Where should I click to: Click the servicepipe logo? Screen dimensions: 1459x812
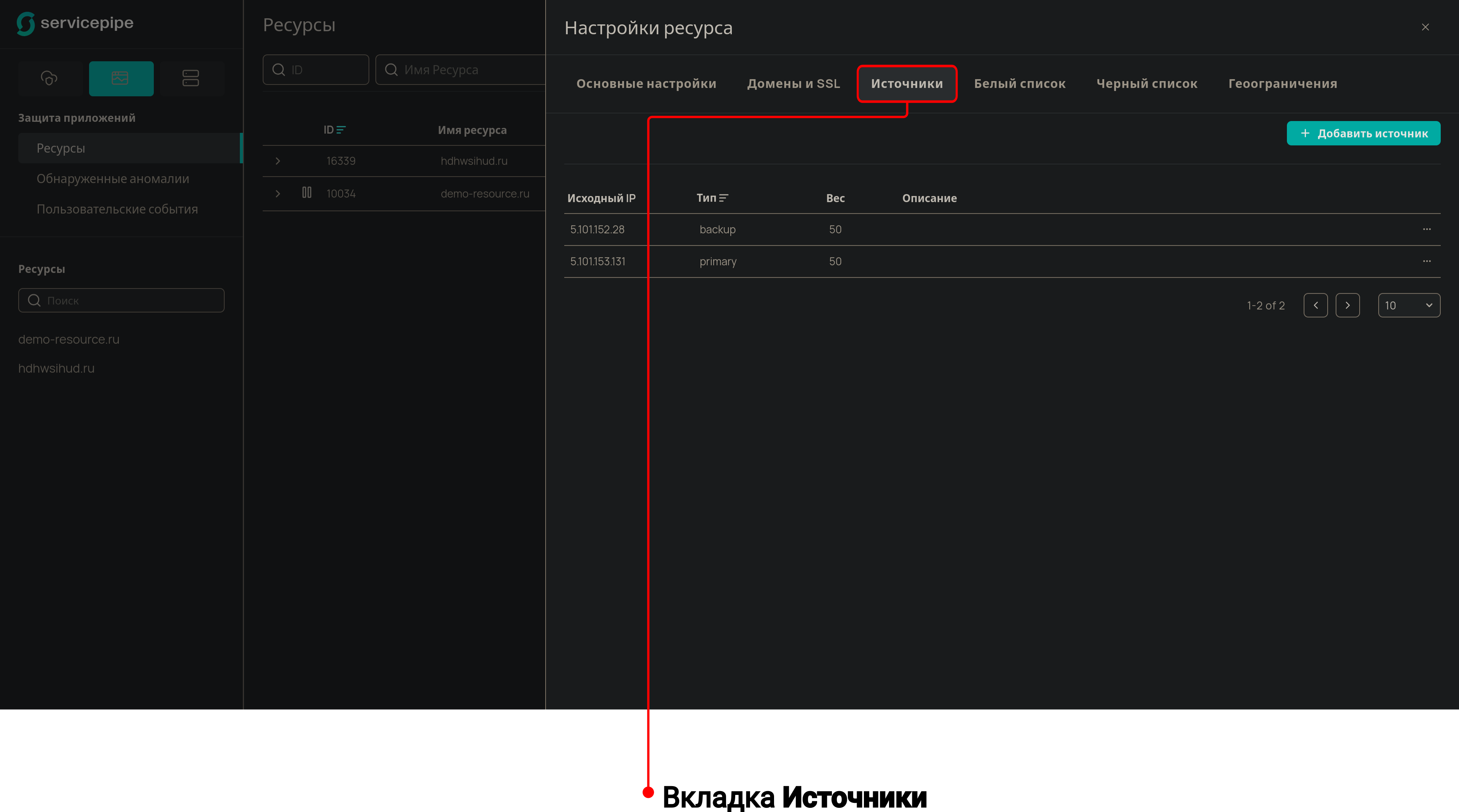click(x=75, y=23)
